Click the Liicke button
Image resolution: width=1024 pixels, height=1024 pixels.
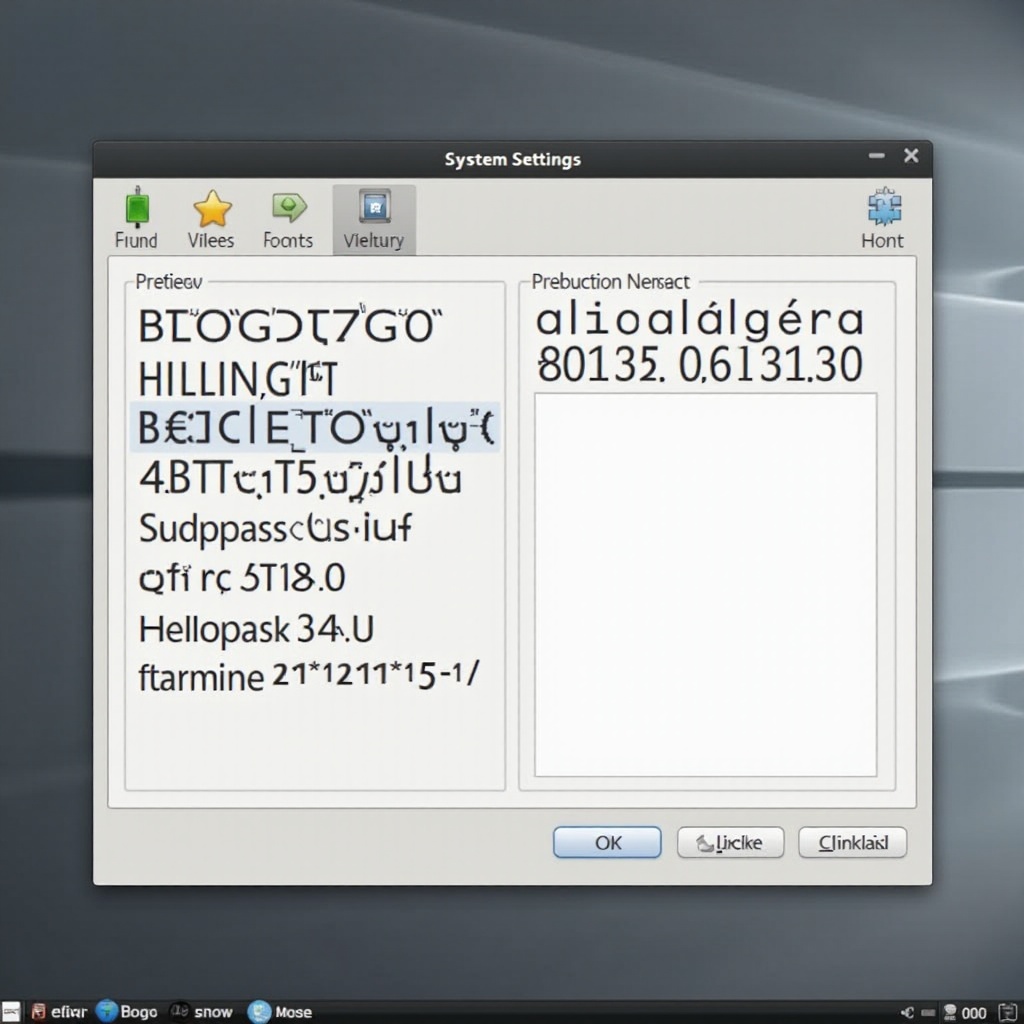tap(730, 842)
